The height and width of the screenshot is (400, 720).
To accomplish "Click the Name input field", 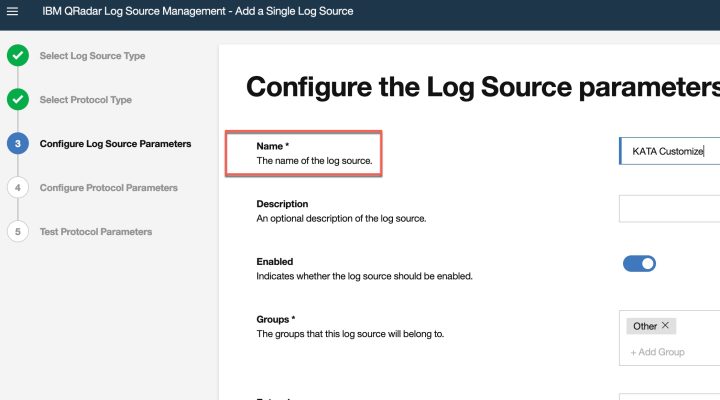I will pos(670,151).
